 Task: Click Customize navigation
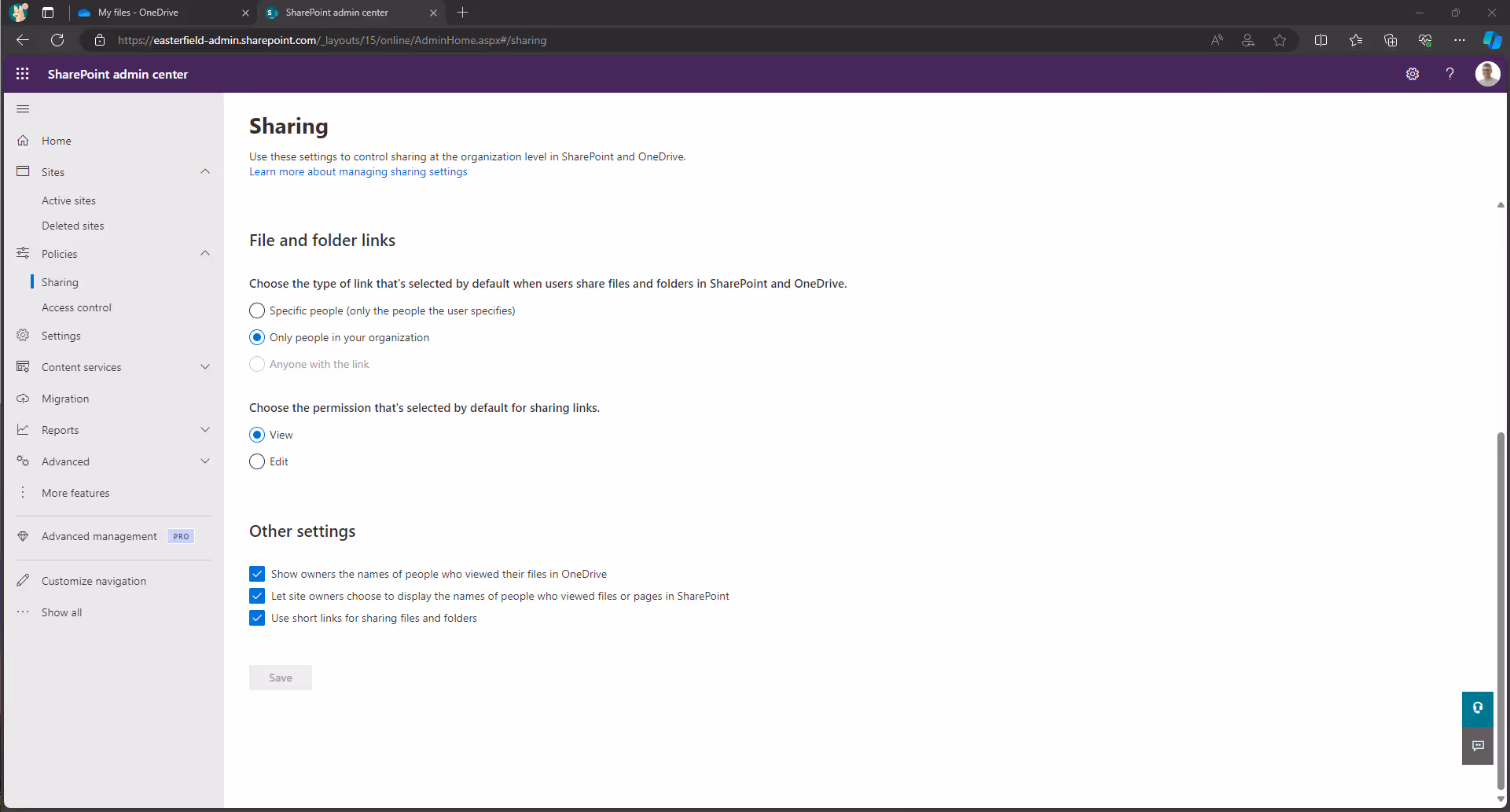[94, 581]
